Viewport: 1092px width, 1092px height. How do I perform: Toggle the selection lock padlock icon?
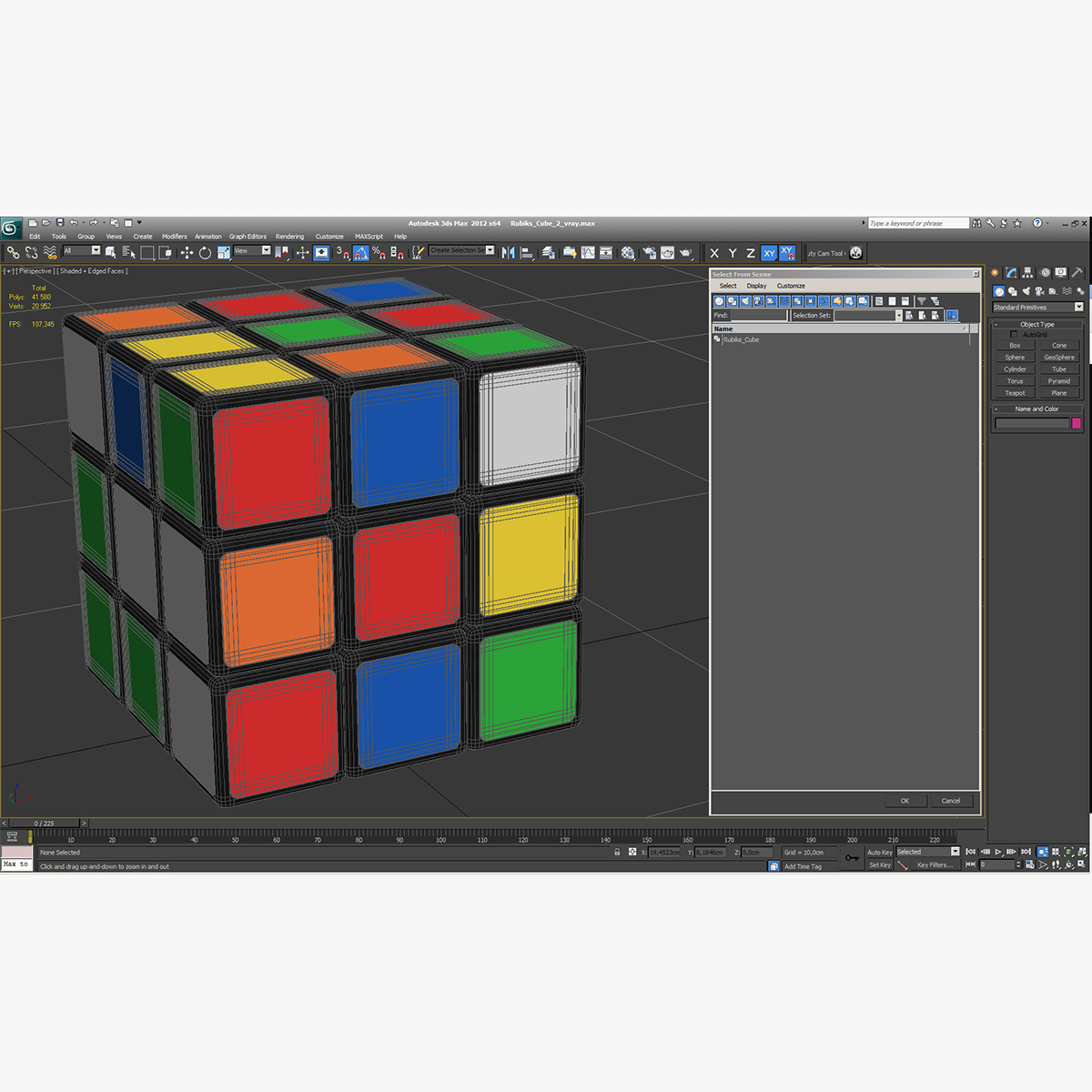point(617,852)
